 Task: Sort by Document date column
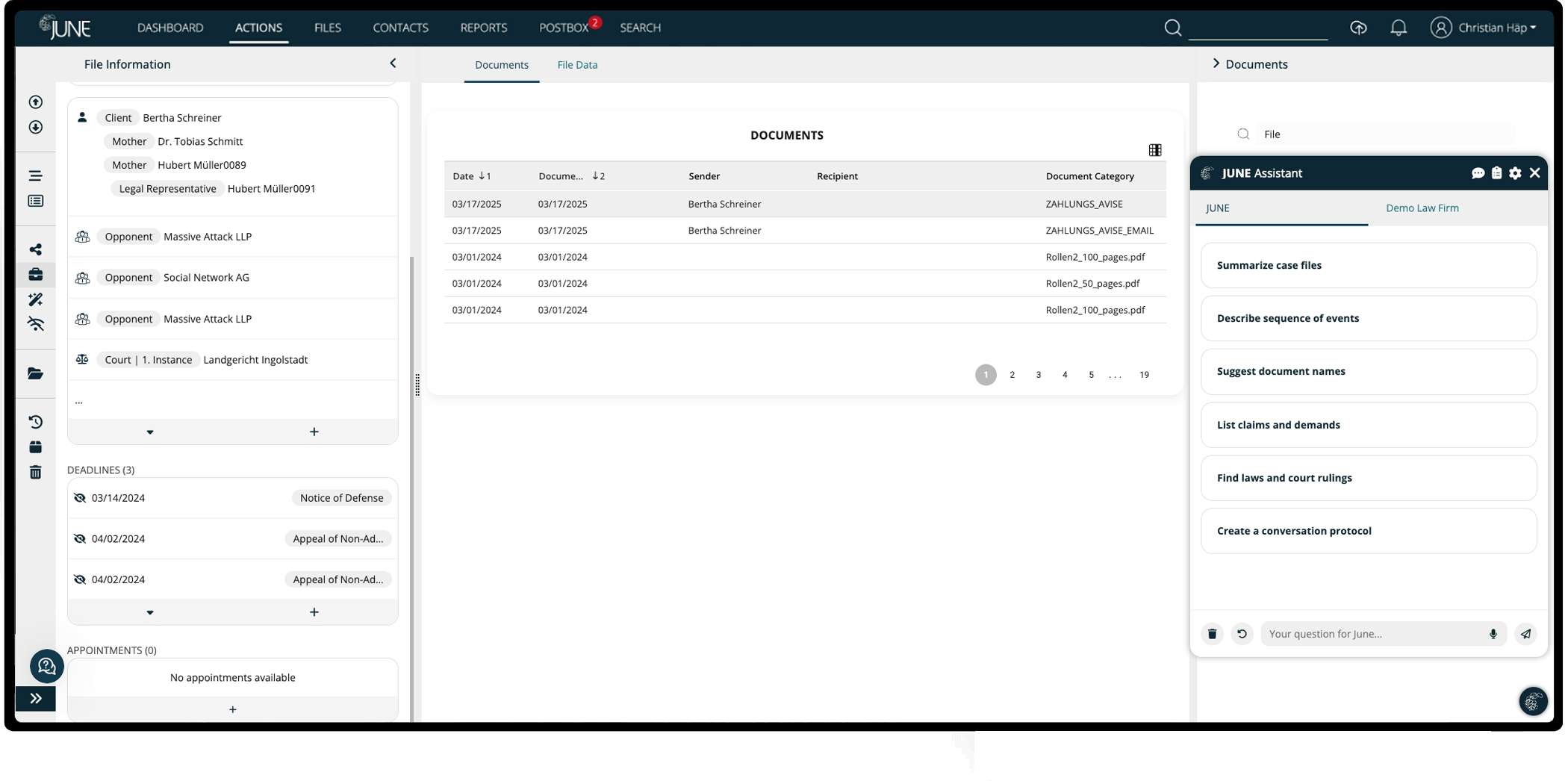point(571,176)
